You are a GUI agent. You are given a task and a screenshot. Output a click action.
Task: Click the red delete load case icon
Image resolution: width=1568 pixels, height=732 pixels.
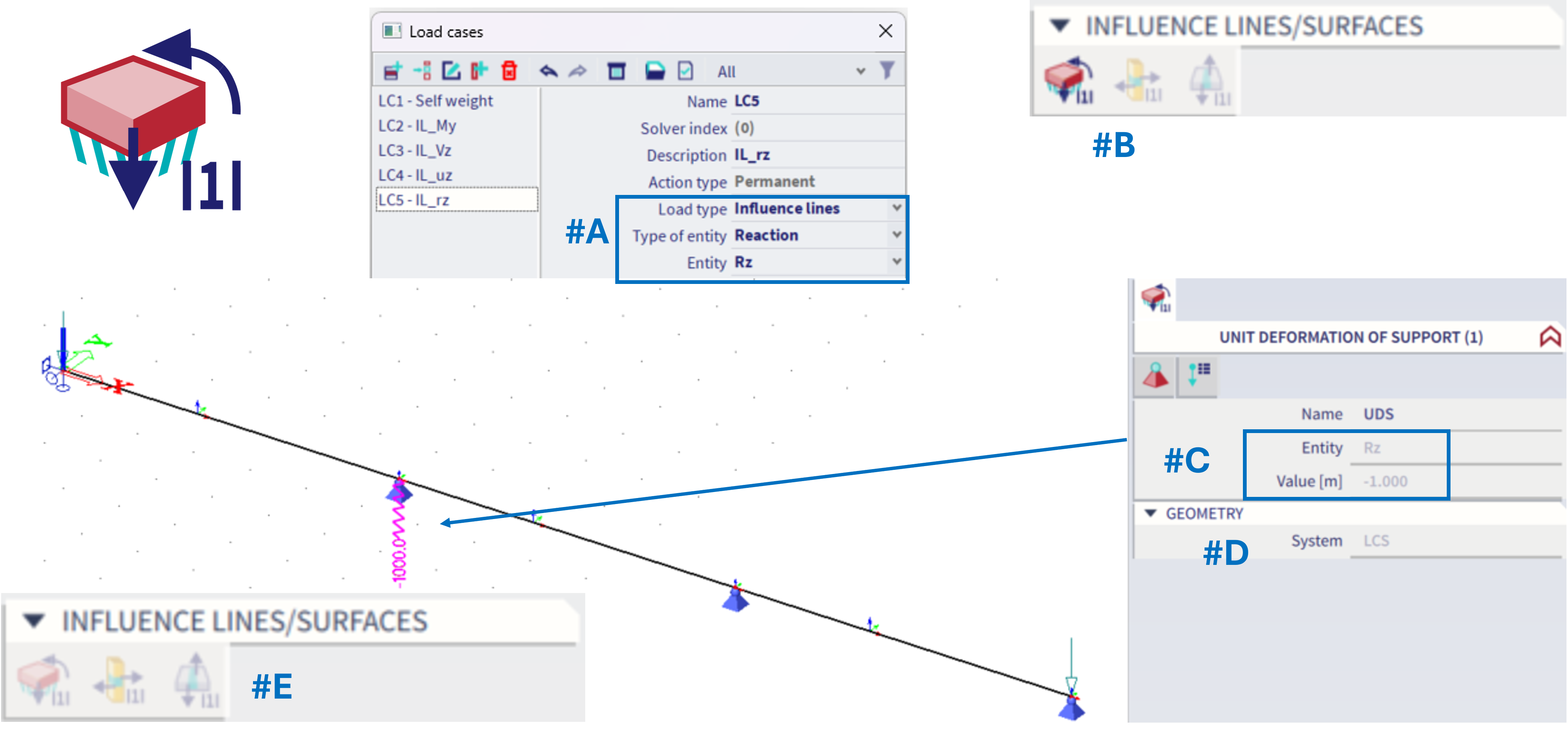(x=509, y=71)
